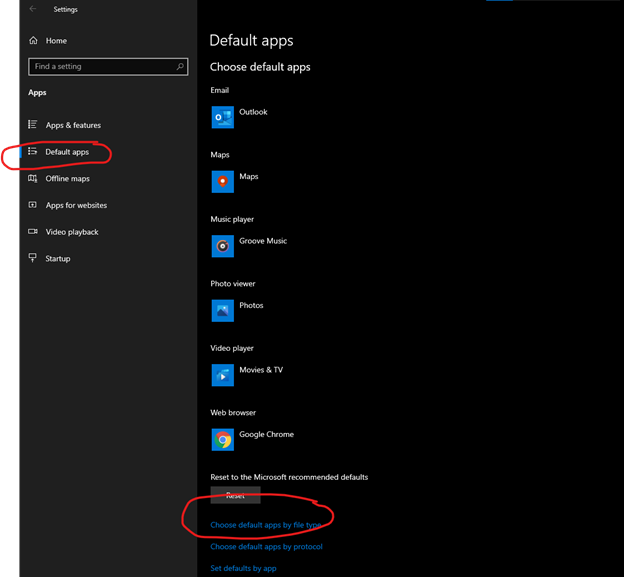Click the search magnifier icon
This screenshot has height=577, width=624.
[180, 66]
